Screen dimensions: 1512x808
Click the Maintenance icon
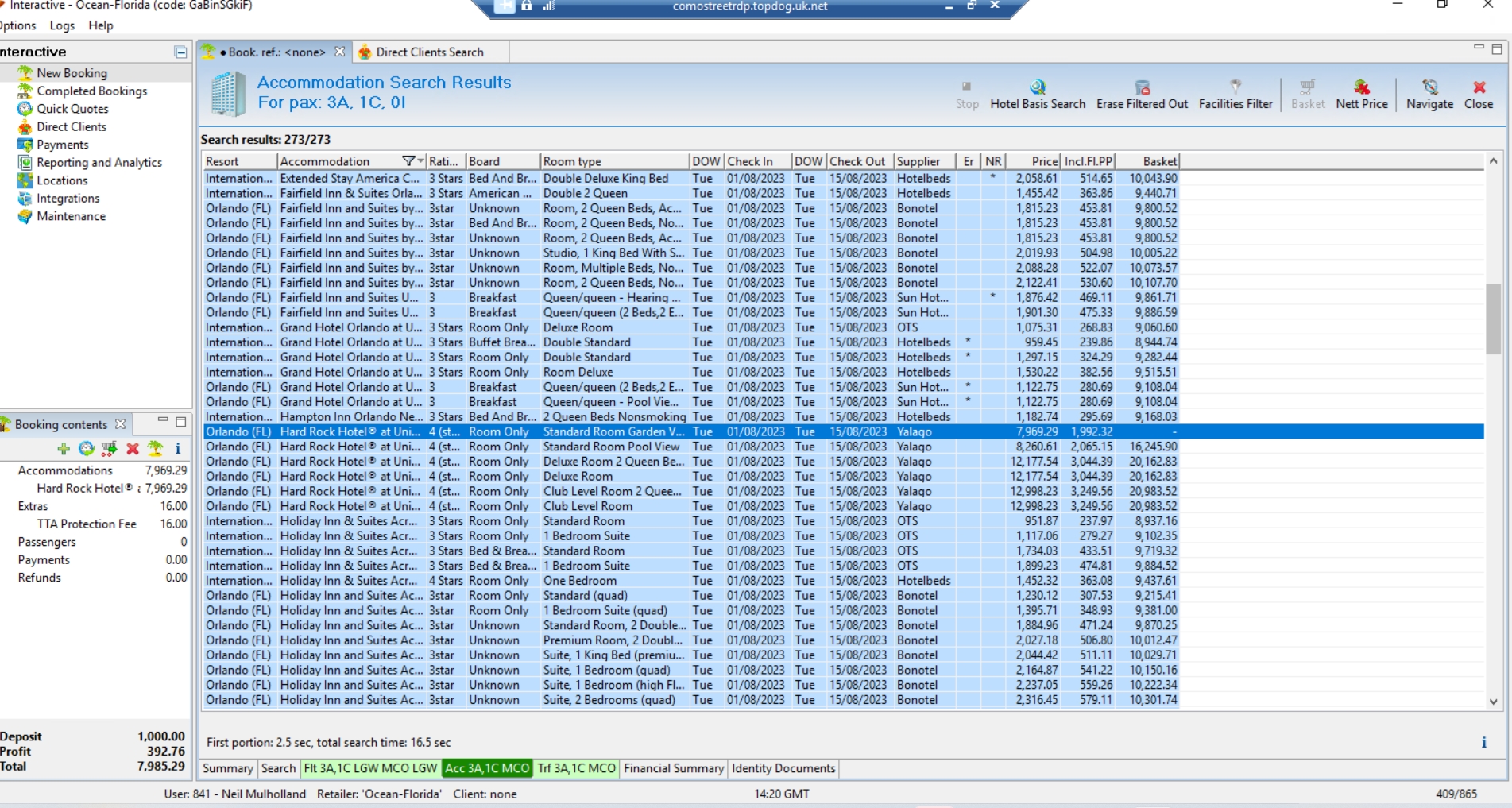click(x=25, y=216)
